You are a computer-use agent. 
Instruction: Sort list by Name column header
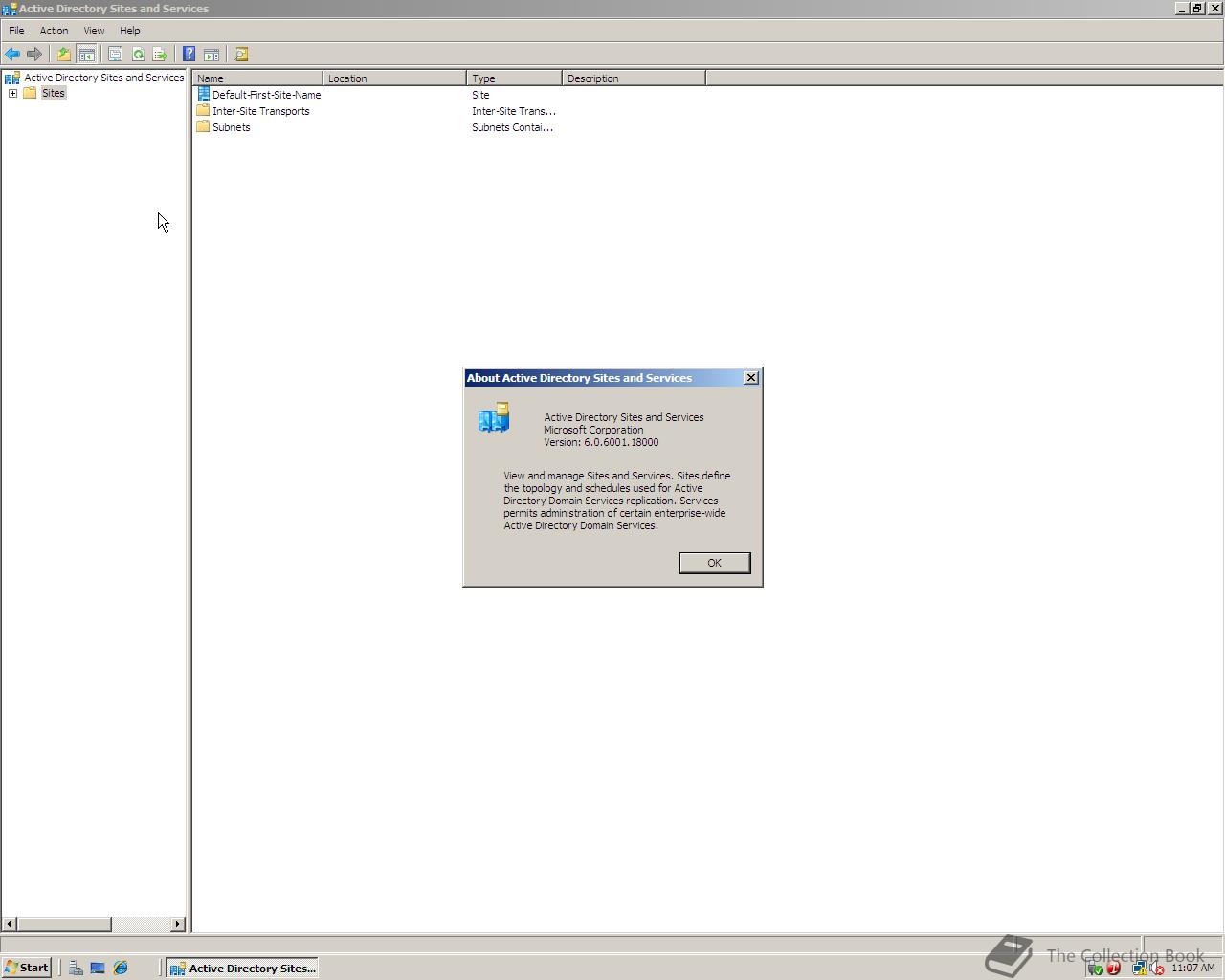tap(257, 78)
